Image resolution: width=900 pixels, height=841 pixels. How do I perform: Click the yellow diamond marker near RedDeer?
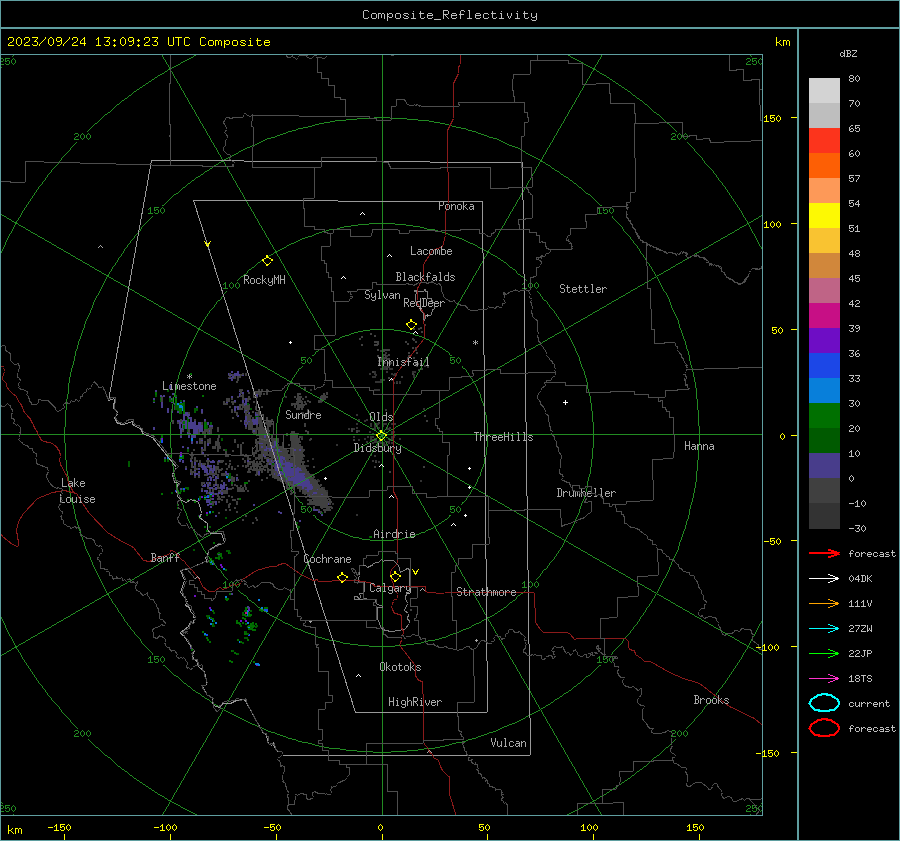[411, 325]
